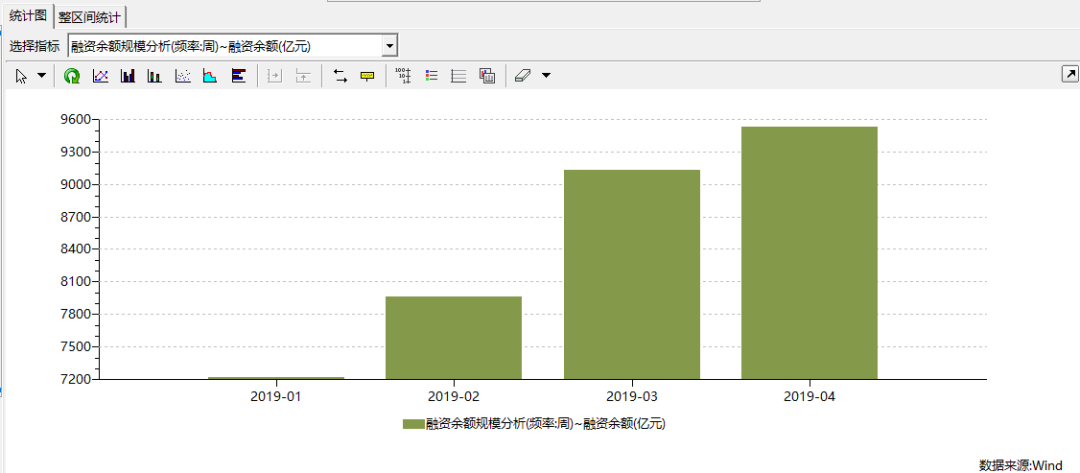Click the 选择指标 label
The image size is (1080, 473).
point(34,46)
